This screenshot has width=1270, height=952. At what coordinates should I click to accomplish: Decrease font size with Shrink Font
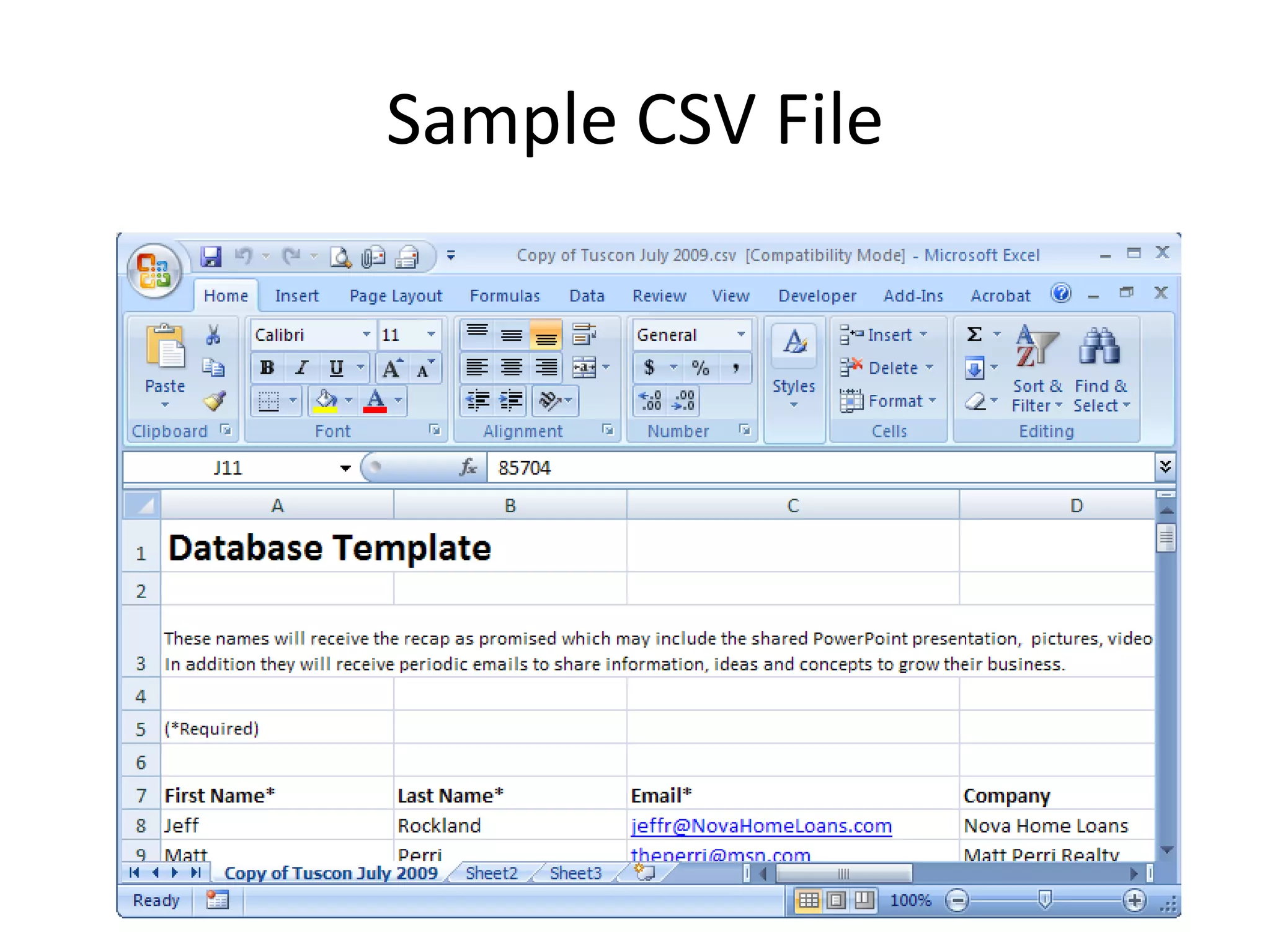click(x=425, y=368)
